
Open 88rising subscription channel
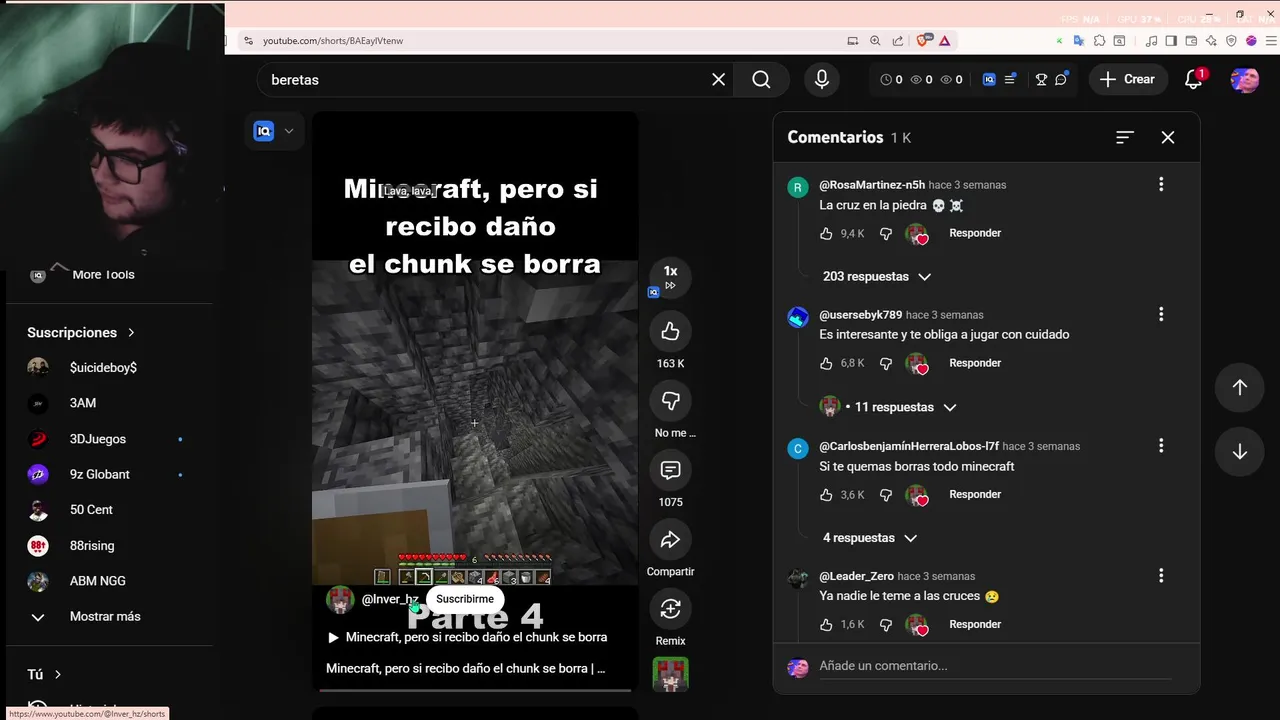(x=92, y=546)
